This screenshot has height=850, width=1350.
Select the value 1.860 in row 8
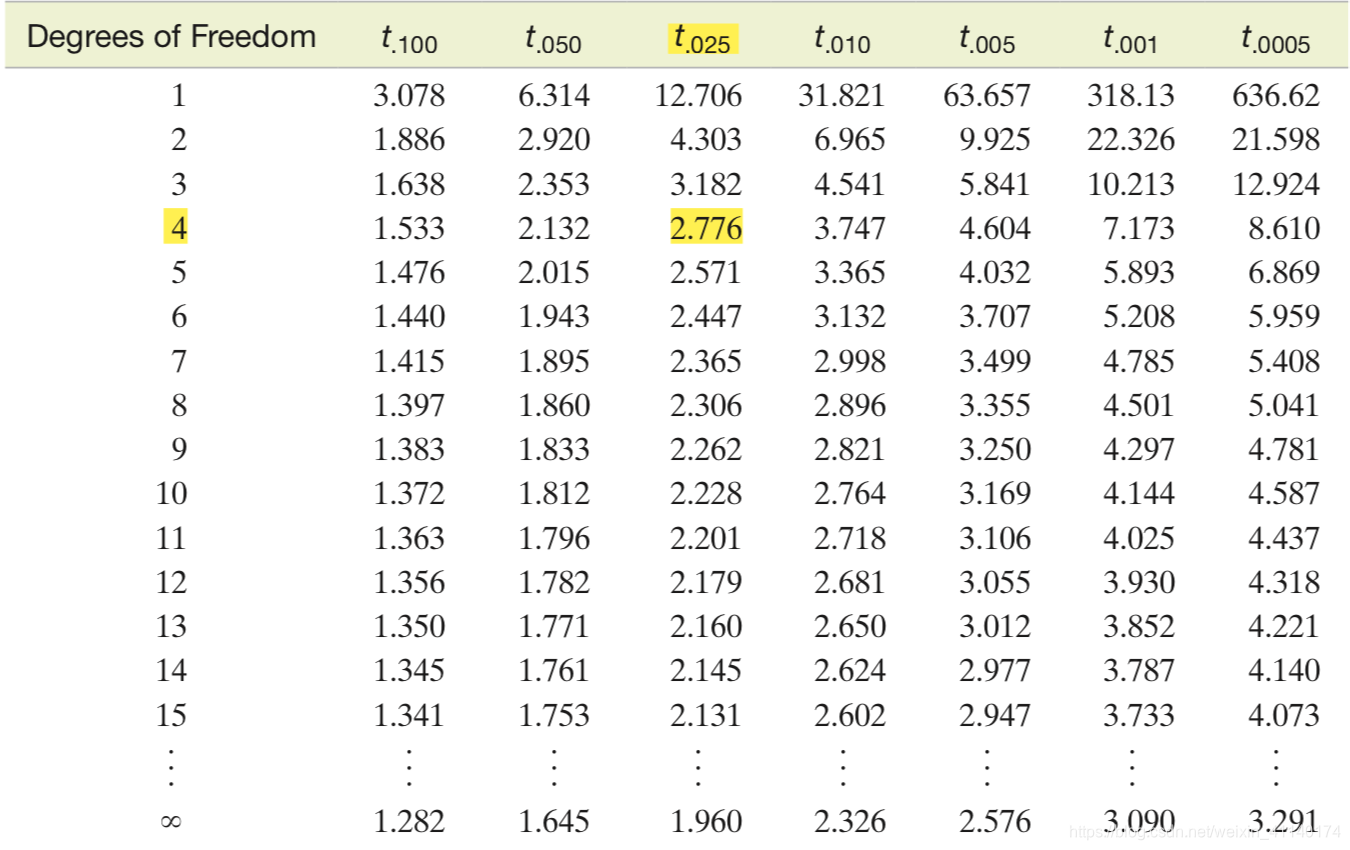[x=554, y=406]
